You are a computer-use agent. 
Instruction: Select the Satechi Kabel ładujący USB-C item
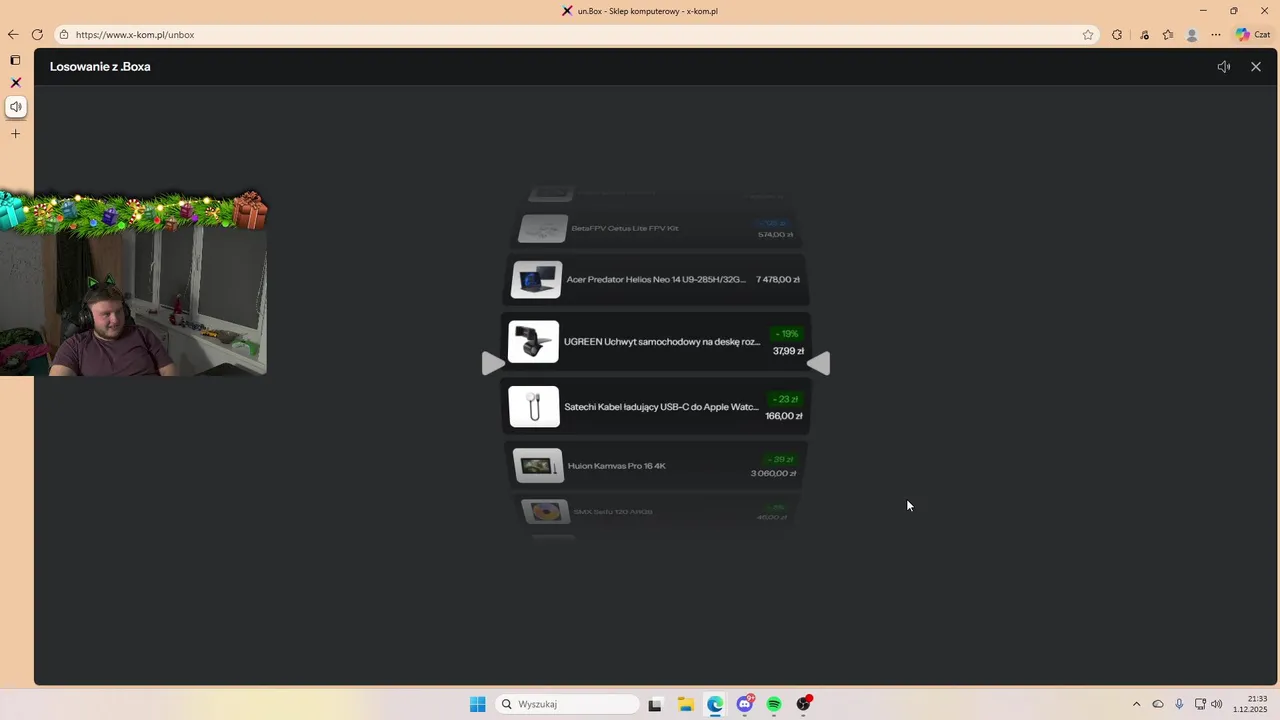pos(656,407)
